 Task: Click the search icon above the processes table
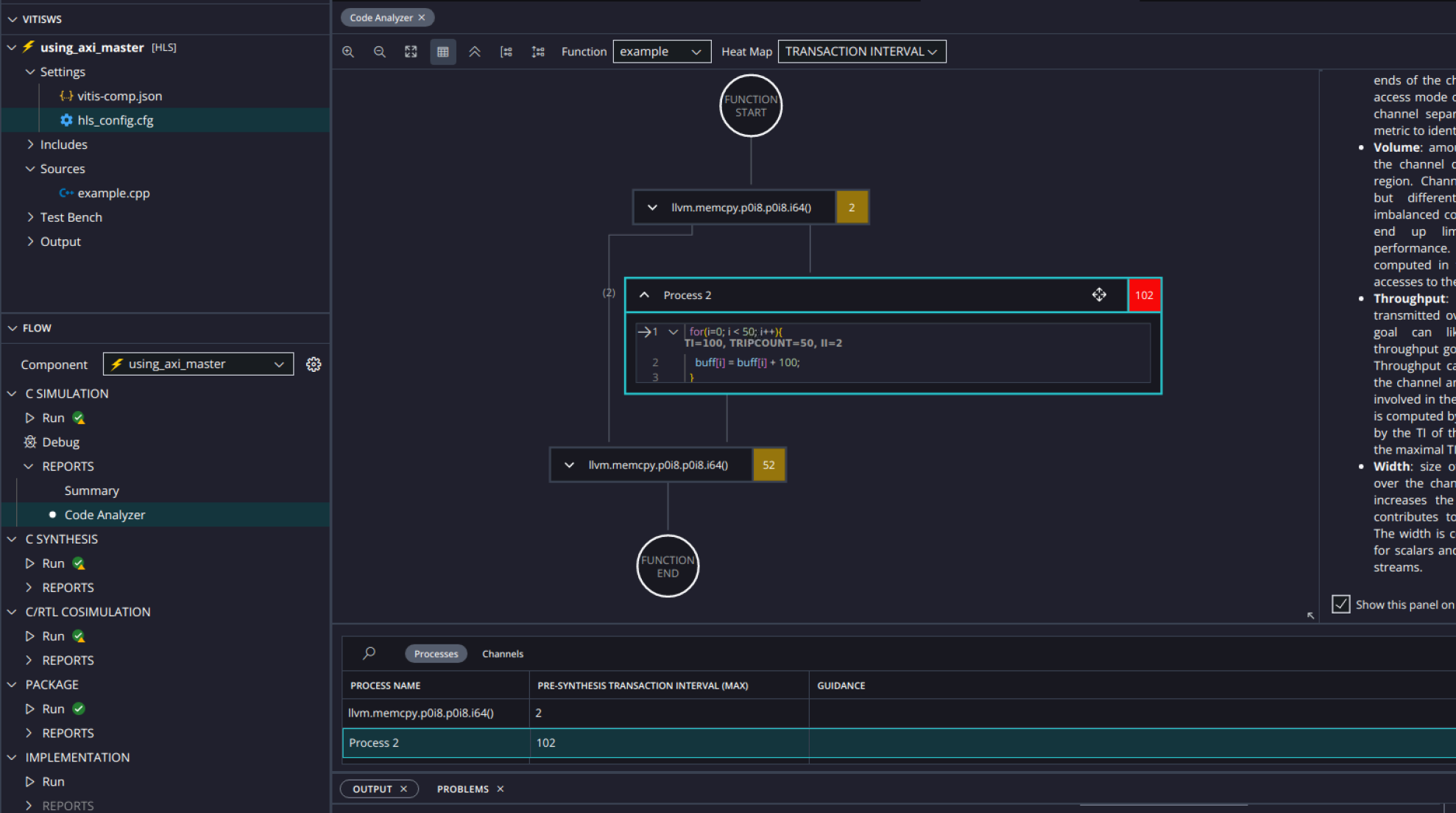click(370, 653)
